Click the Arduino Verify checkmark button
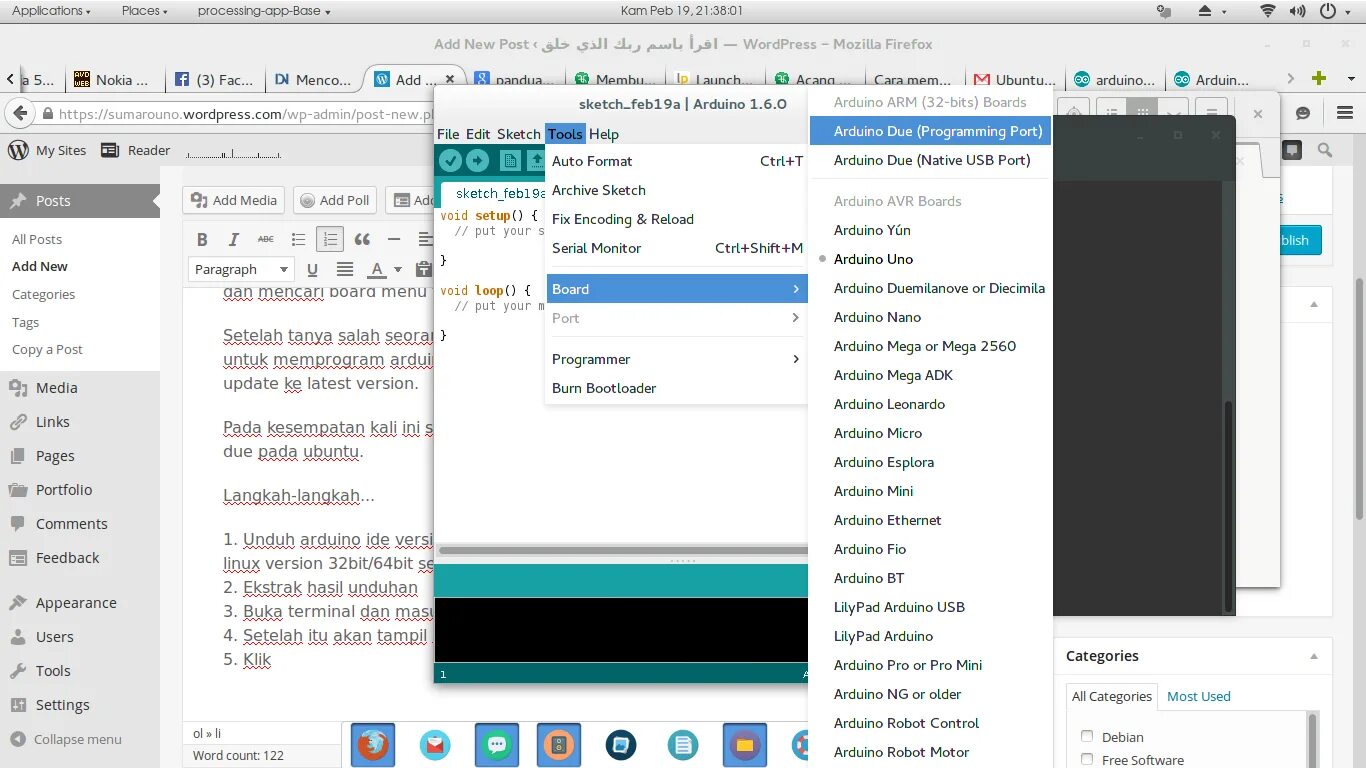This screenshot has width=1366, height=768. point(450,161)
